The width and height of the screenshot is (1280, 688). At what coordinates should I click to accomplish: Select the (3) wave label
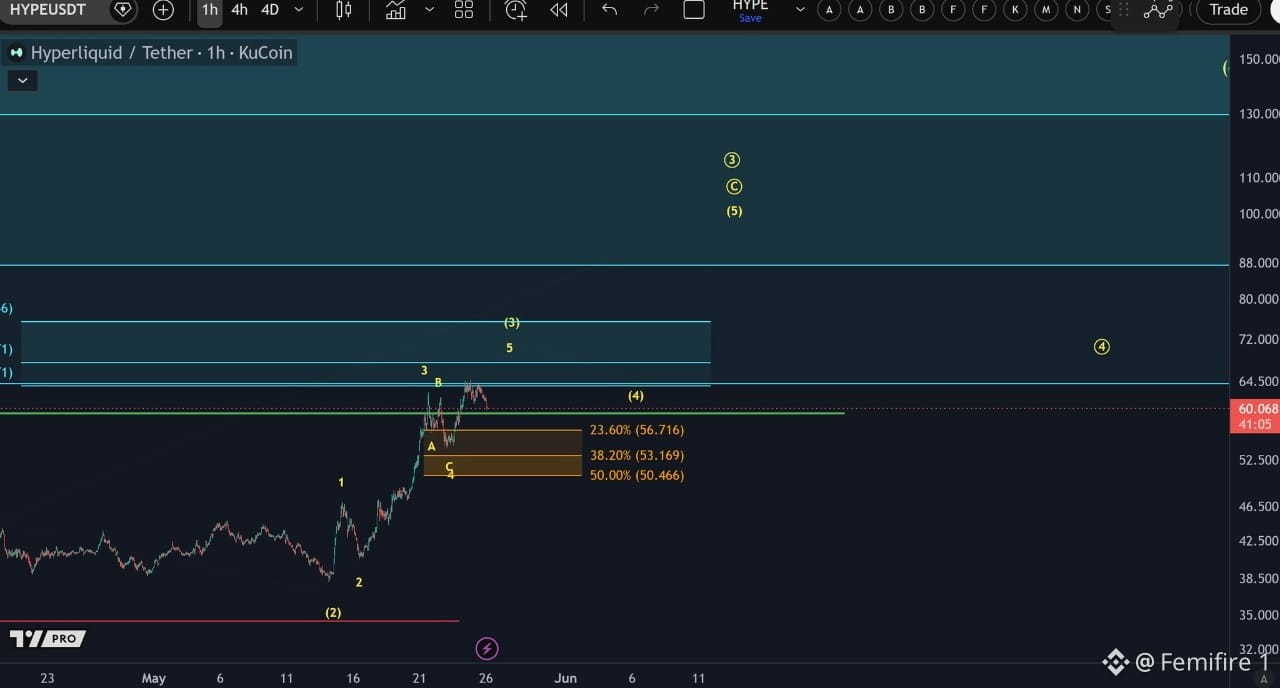[x=511, y=322]
